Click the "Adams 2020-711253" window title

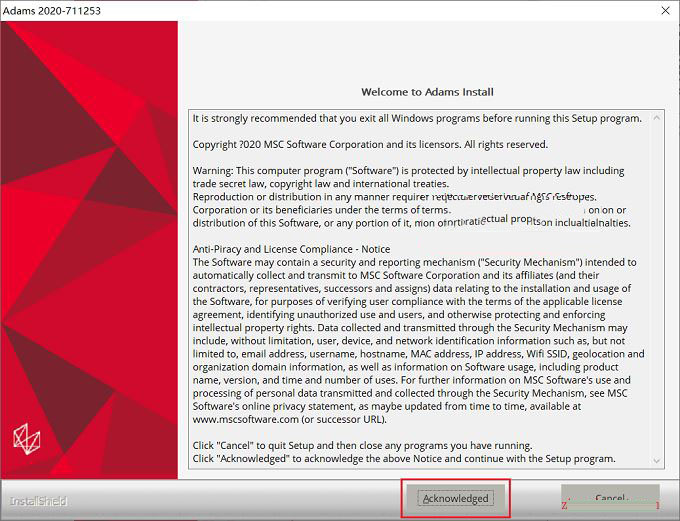coord(52,11)
